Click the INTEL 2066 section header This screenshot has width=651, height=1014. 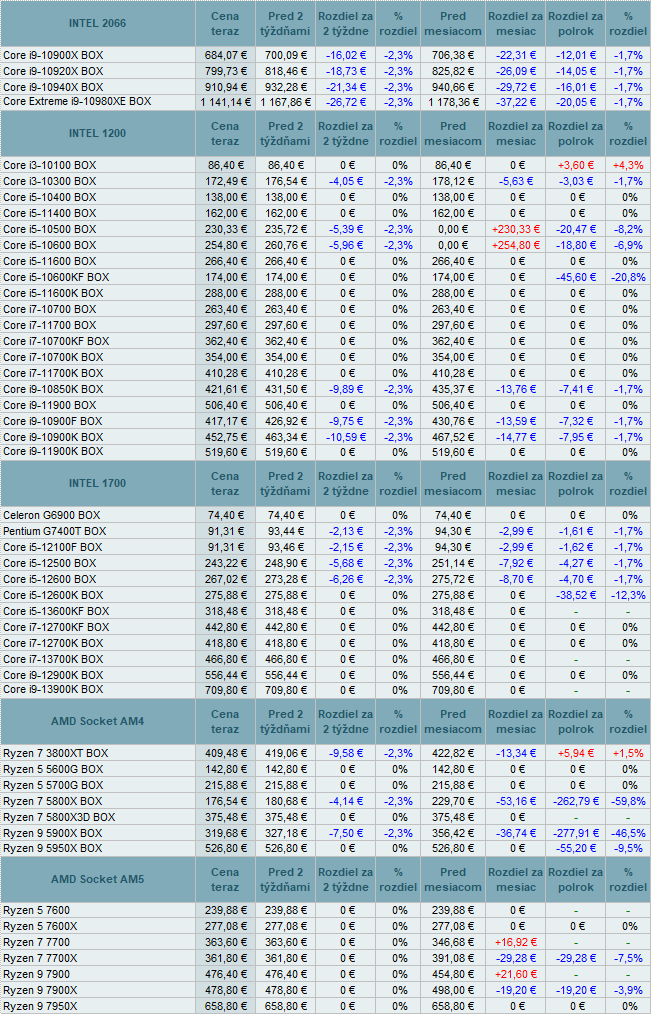click(98, 23)
